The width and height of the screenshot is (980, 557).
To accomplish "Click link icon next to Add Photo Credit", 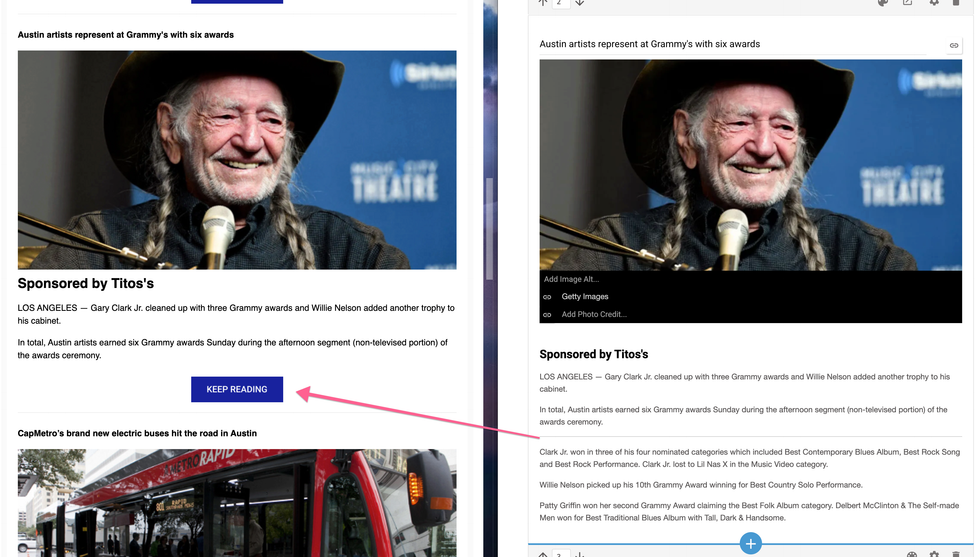I will coord(547,315).
